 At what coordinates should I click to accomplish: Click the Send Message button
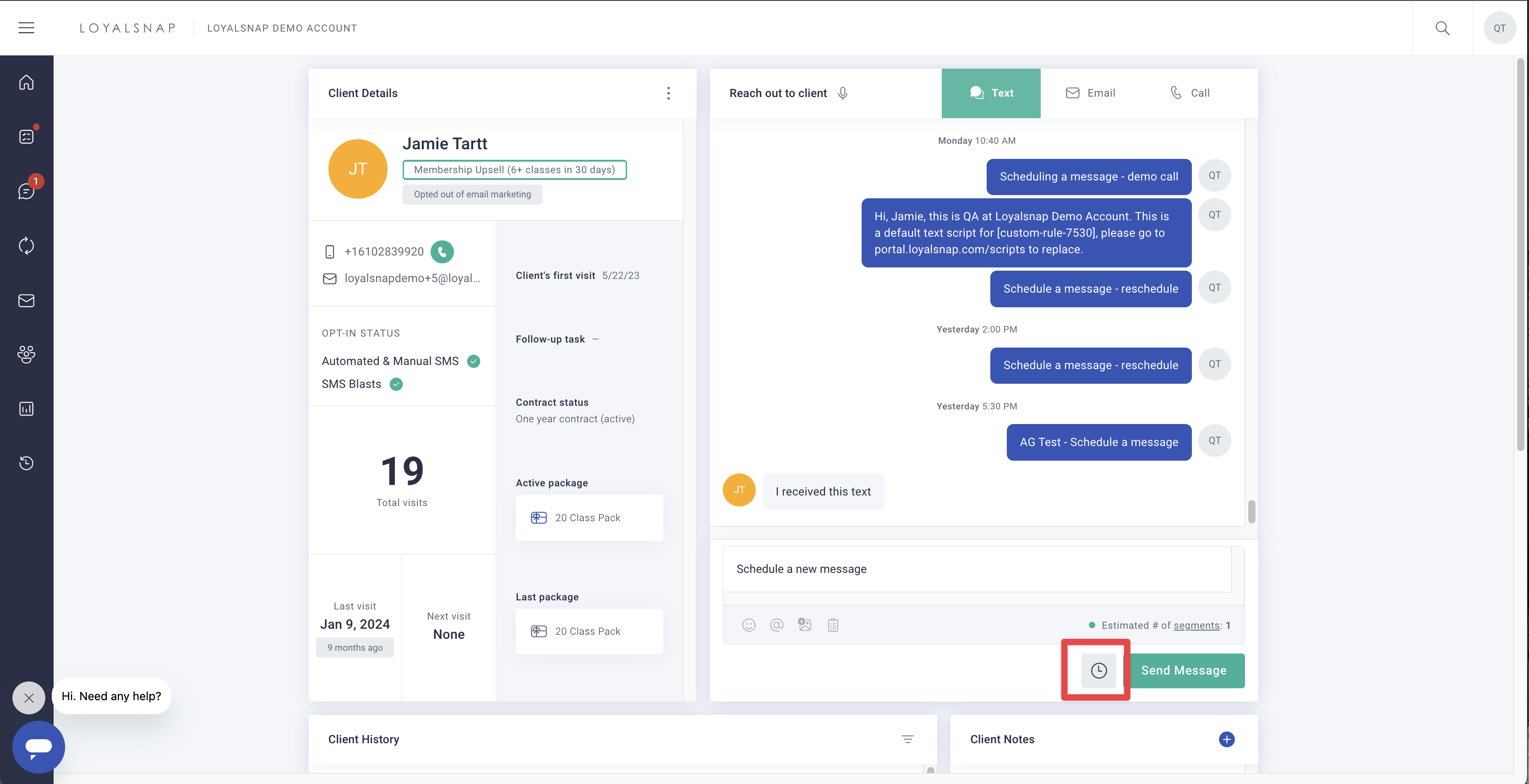point(1184,670)
